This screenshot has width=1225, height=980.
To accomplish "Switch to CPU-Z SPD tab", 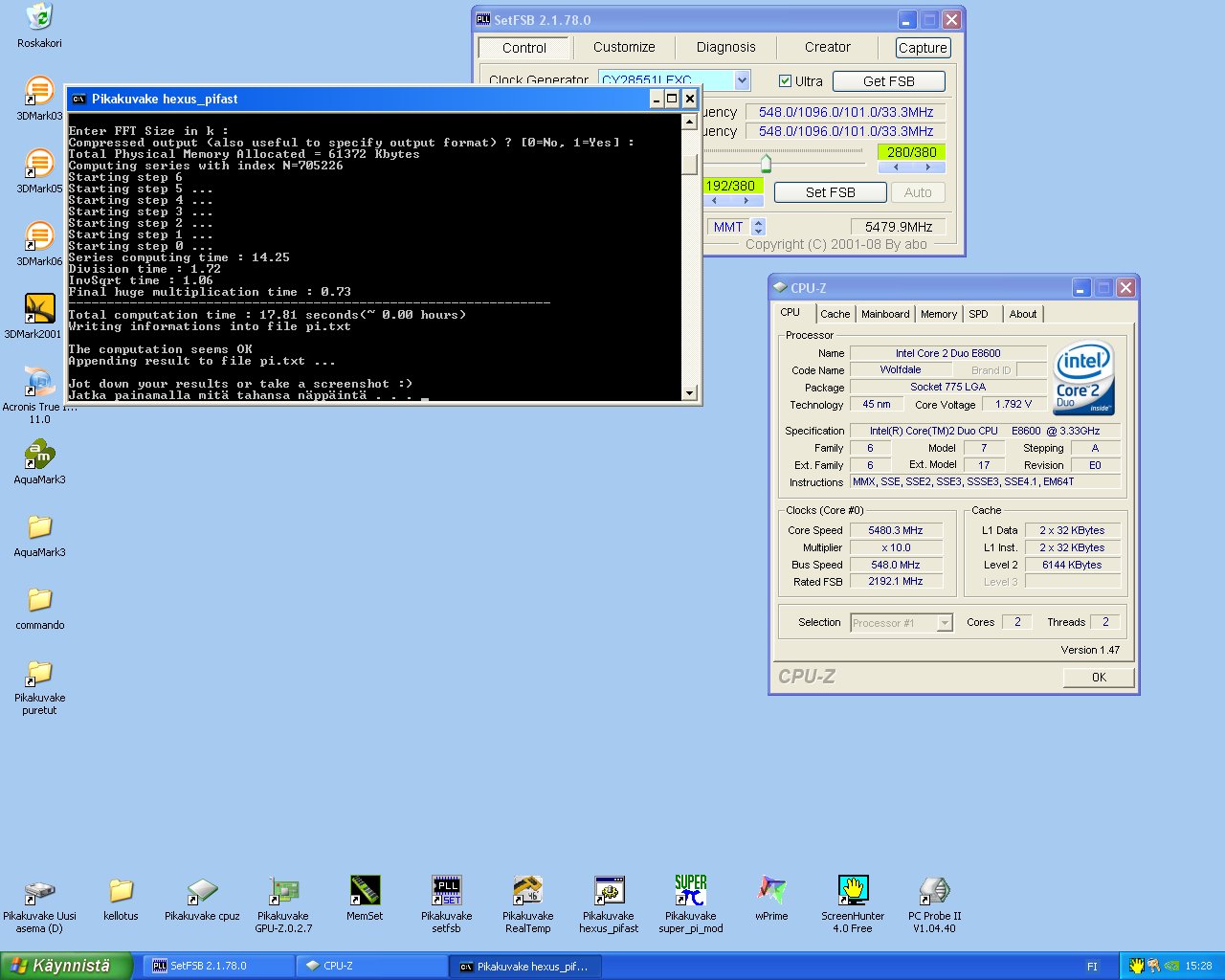I will point(978,314).
